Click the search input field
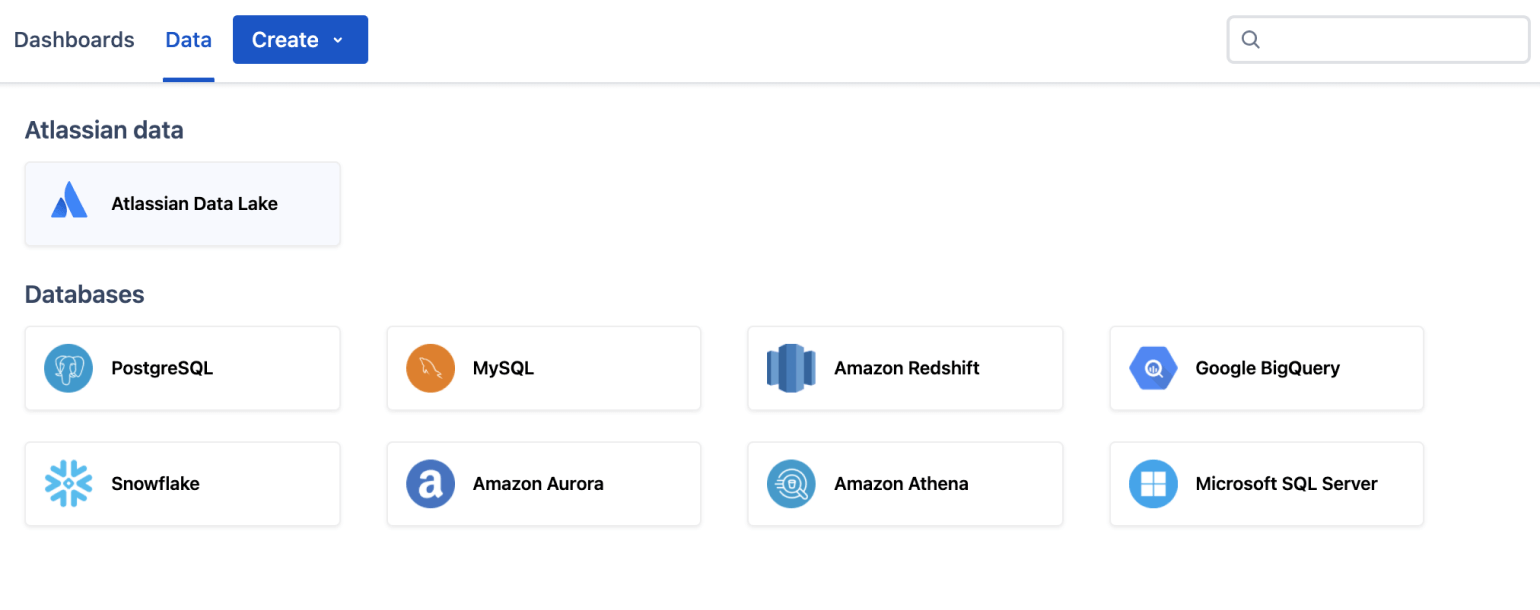Image resolution: width=1540 pixels, height=610 pixels. coord(1380,39)
